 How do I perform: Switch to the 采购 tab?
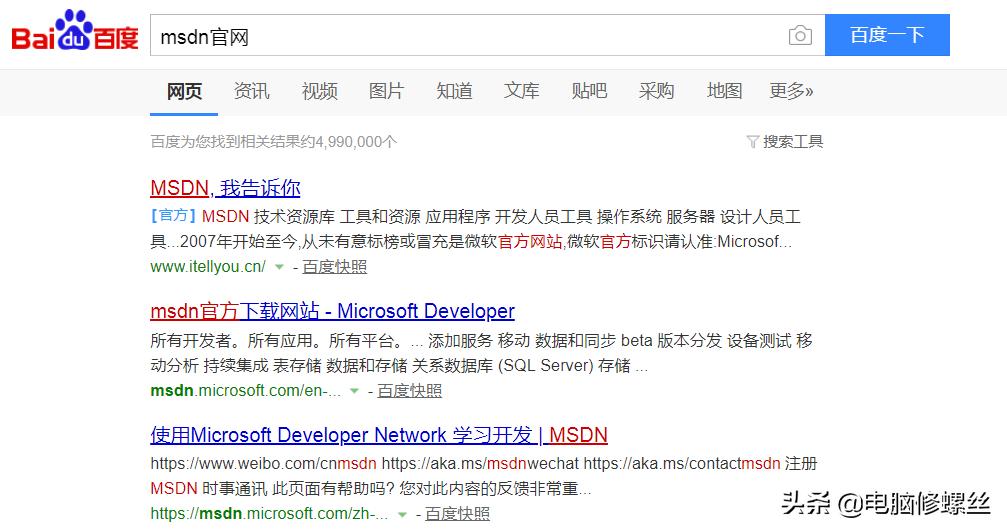click(x=656, y=91)
